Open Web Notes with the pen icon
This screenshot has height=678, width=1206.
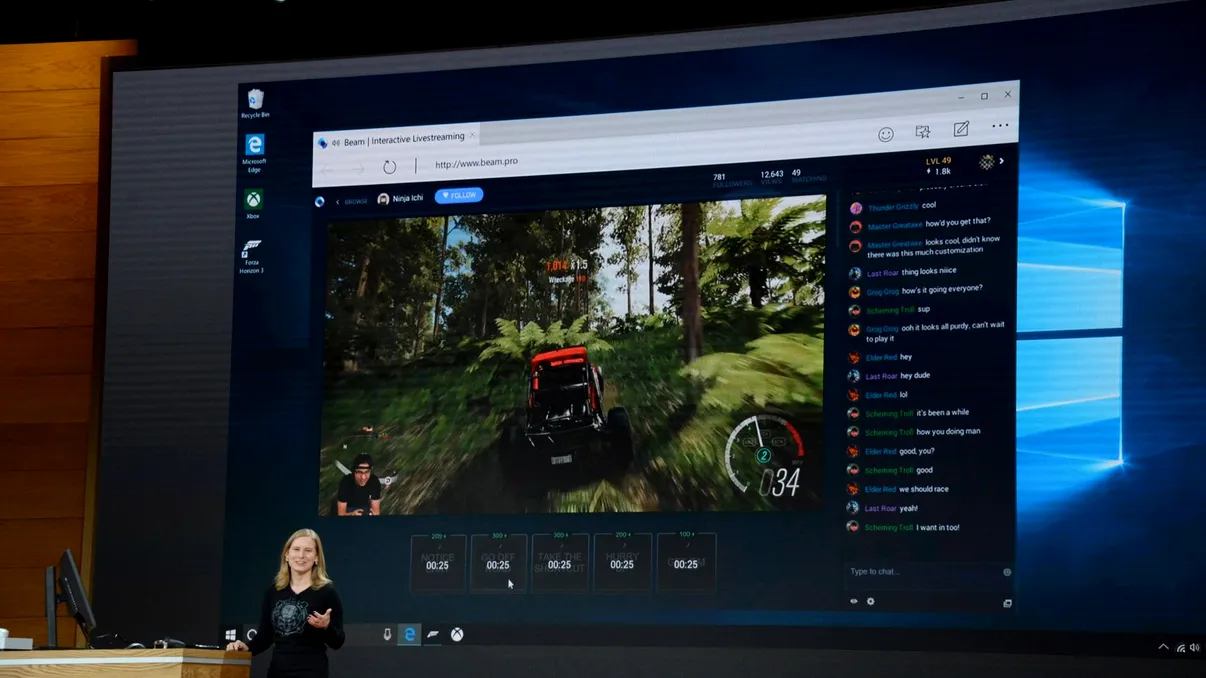pos(961,130)
